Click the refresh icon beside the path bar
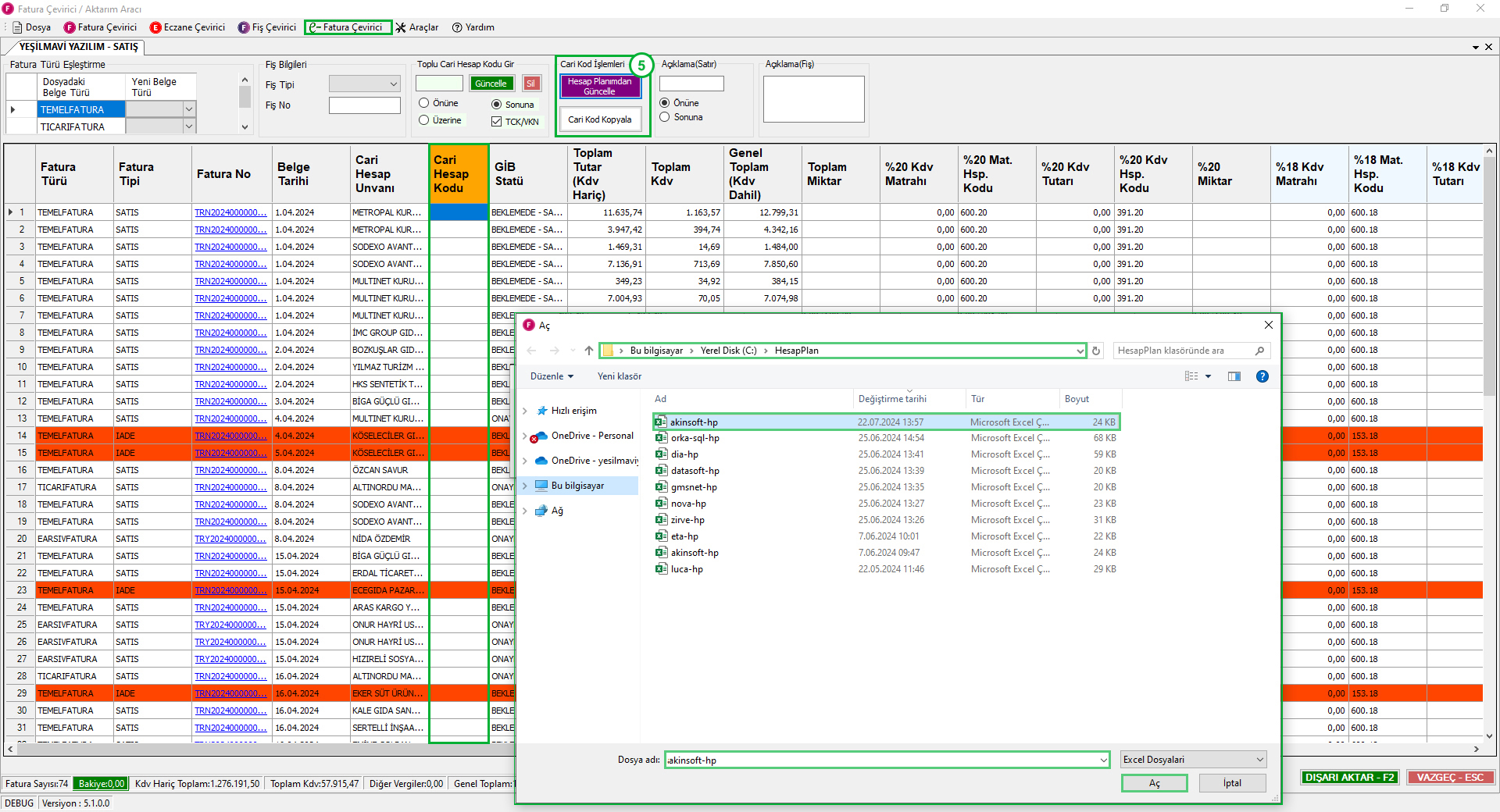1500x812 pixels. [x=1096, y=351]
